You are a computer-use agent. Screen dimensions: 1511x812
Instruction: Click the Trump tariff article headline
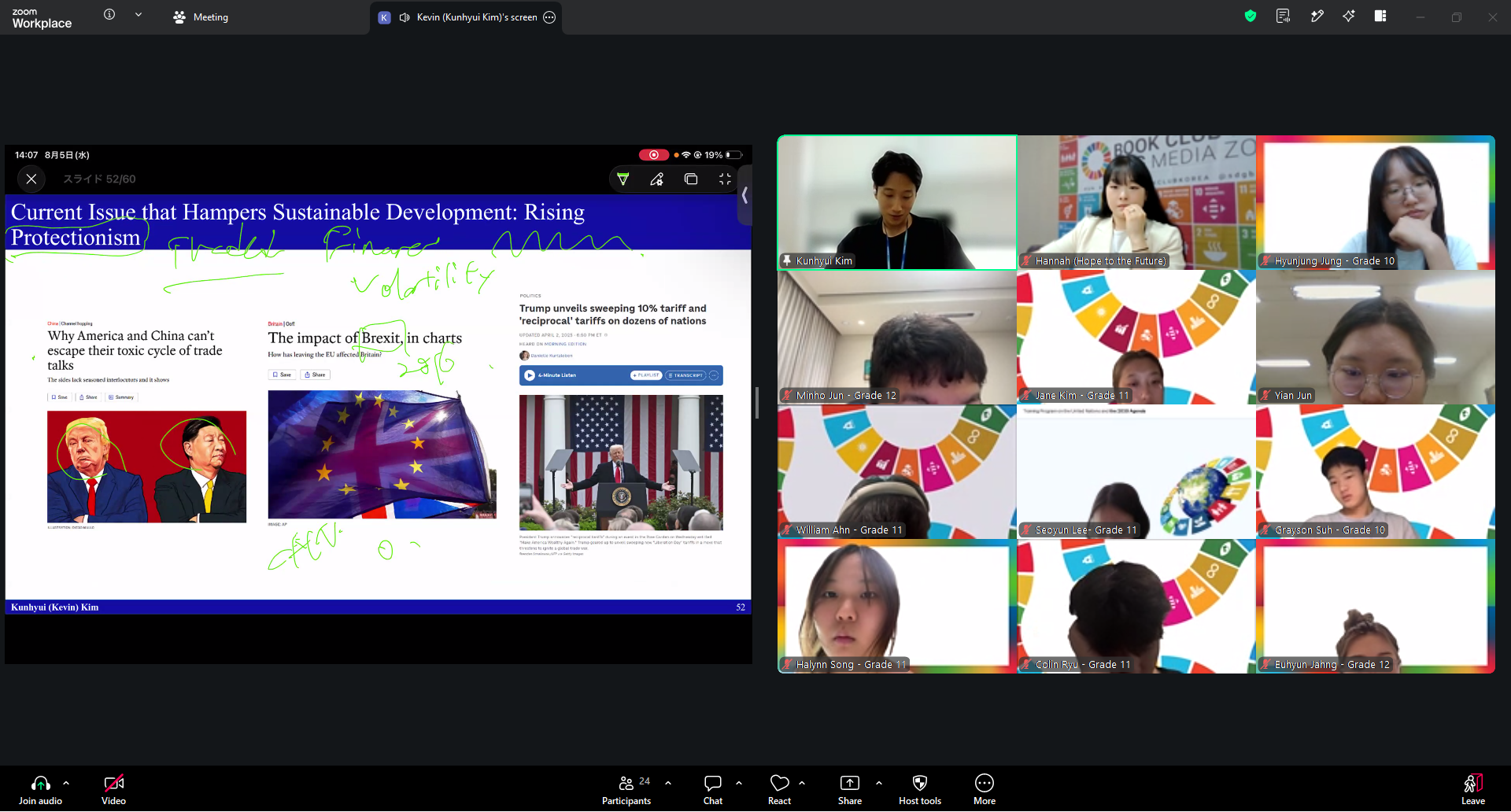click(613, 315)
